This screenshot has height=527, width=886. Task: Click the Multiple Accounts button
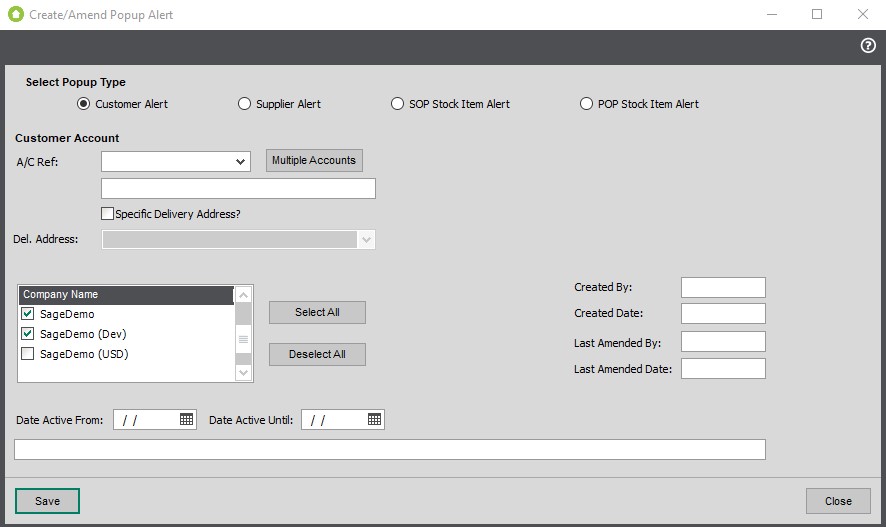click(314, 161)
